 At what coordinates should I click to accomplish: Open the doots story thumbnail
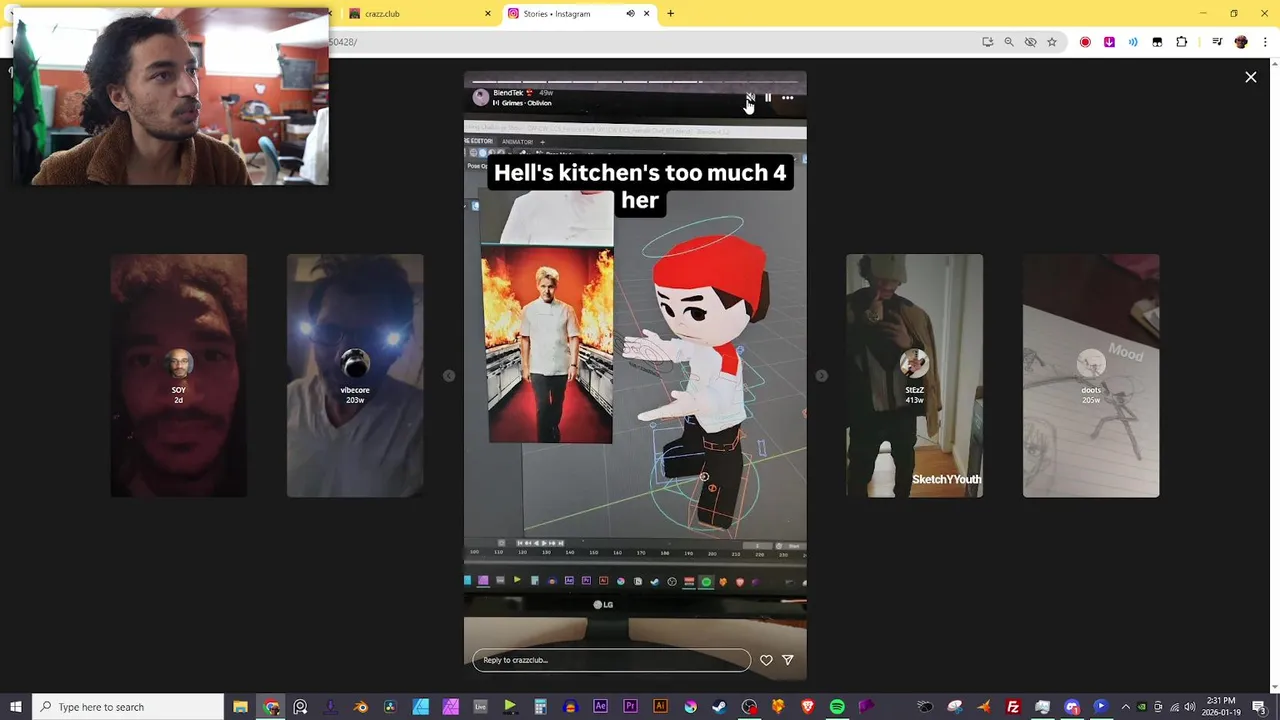point(1091,376)
